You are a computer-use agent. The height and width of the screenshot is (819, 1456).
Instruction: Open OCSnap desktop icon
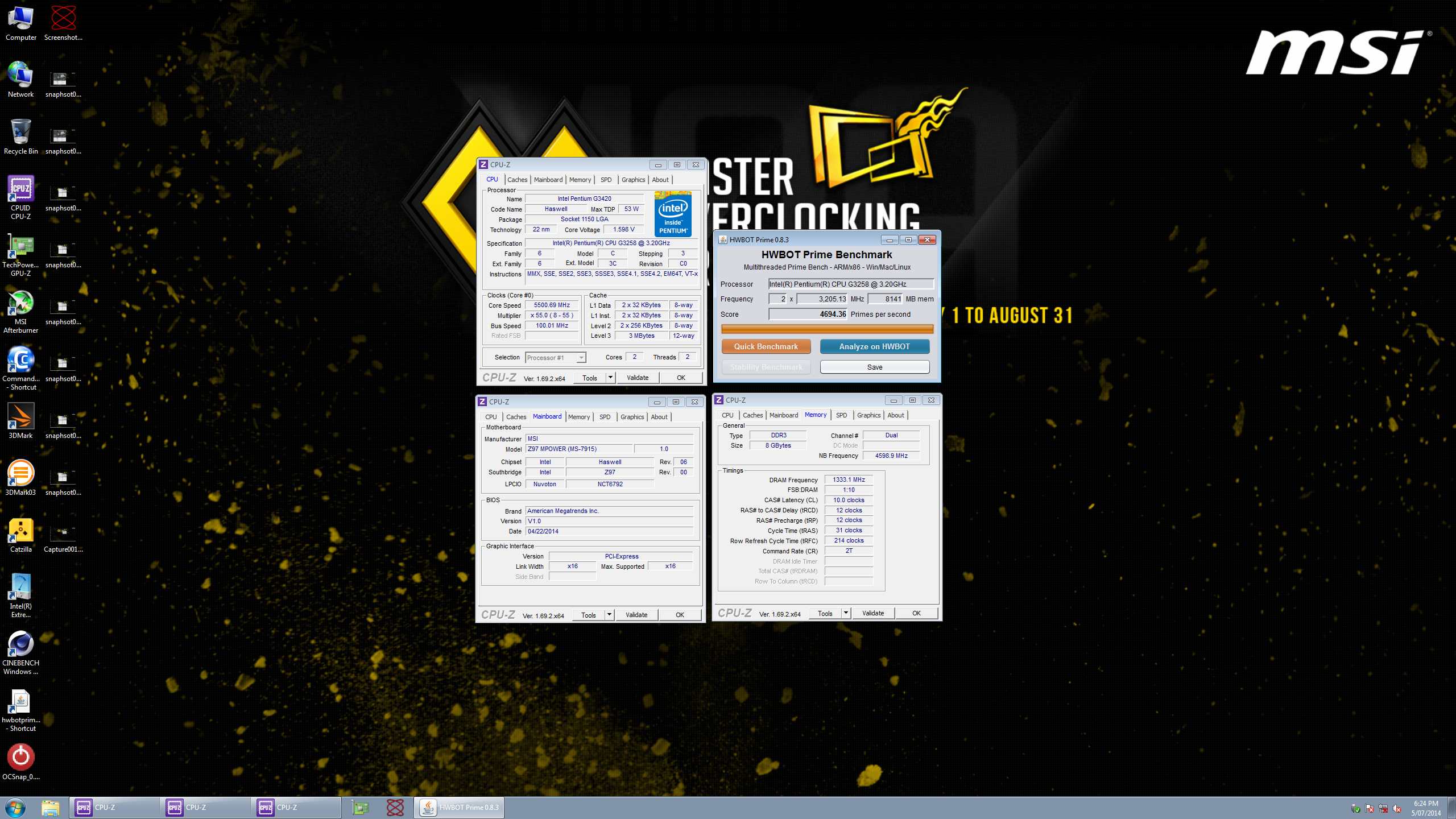(21, 762)
